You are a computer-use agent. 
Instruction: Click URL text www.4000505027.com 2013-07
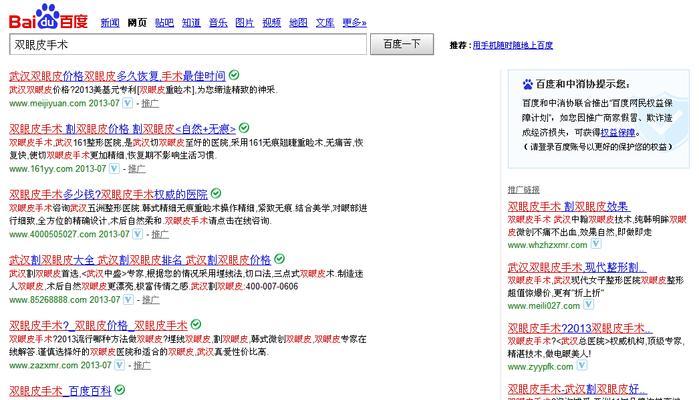pyautogui.click(x=69, y=234)
